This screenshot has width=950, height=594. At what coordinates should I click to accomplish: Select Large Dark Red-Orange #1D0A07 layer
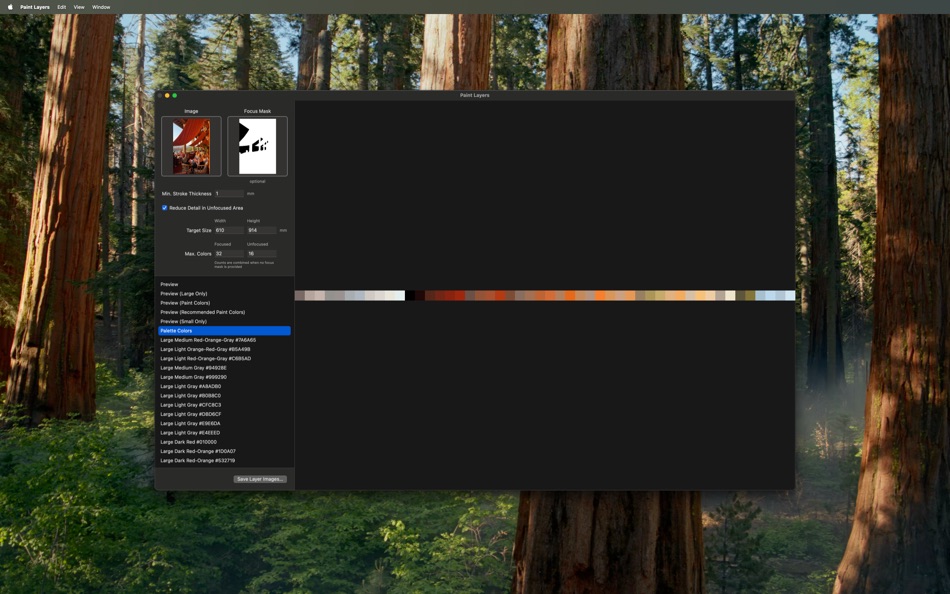[224, 452]
